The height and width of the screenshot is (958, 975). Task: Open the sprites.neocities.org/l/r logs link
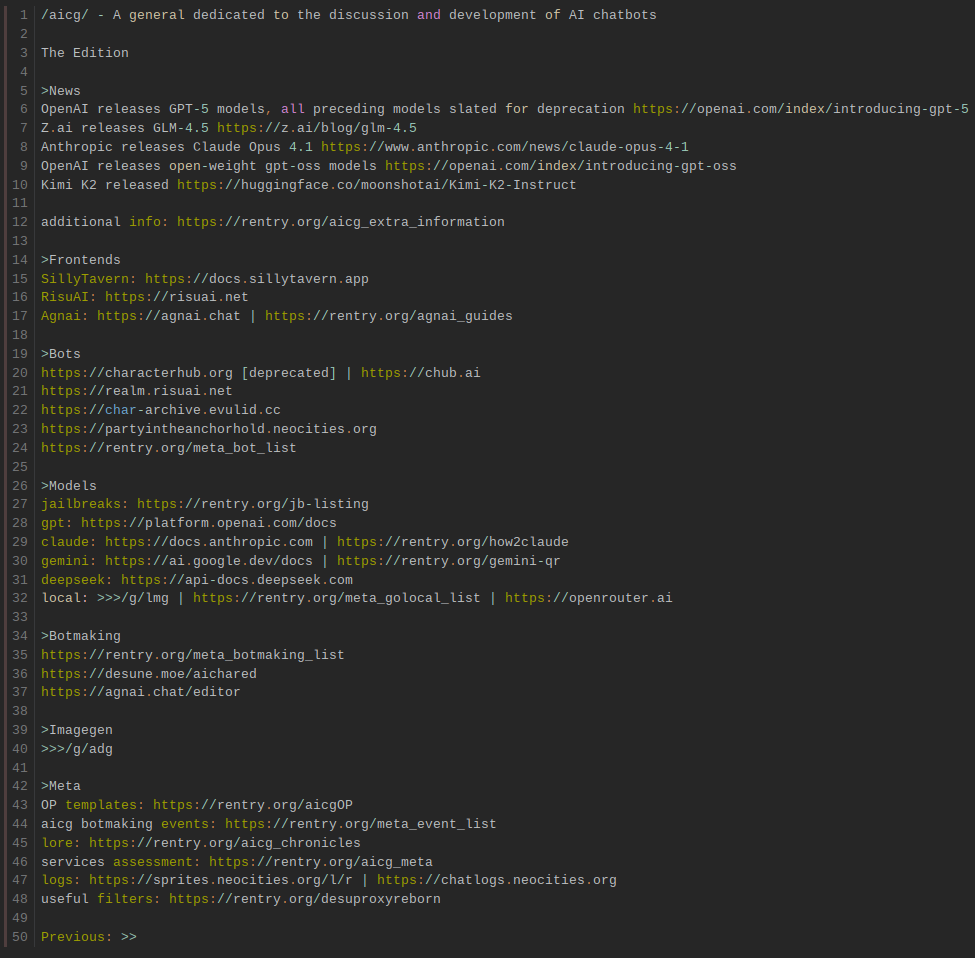[221, 880]
